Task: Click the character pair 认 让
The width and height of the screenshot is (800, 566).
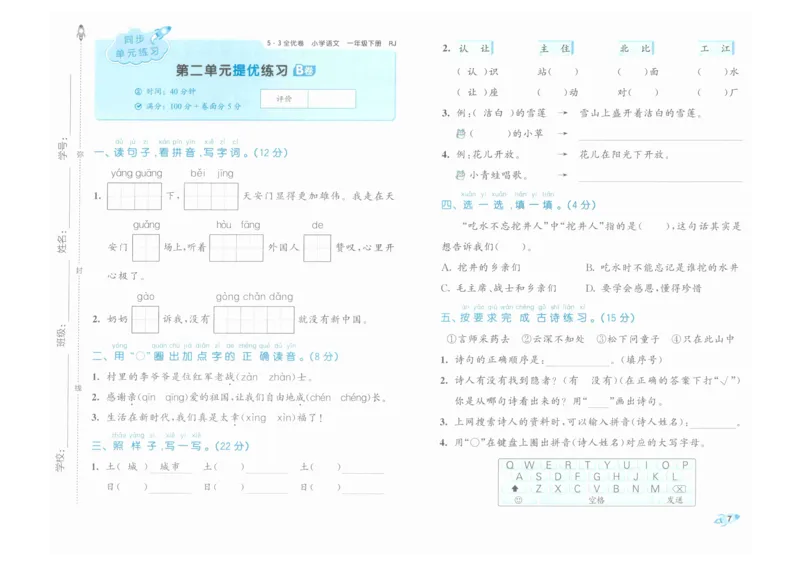Action: pos(474,48)
